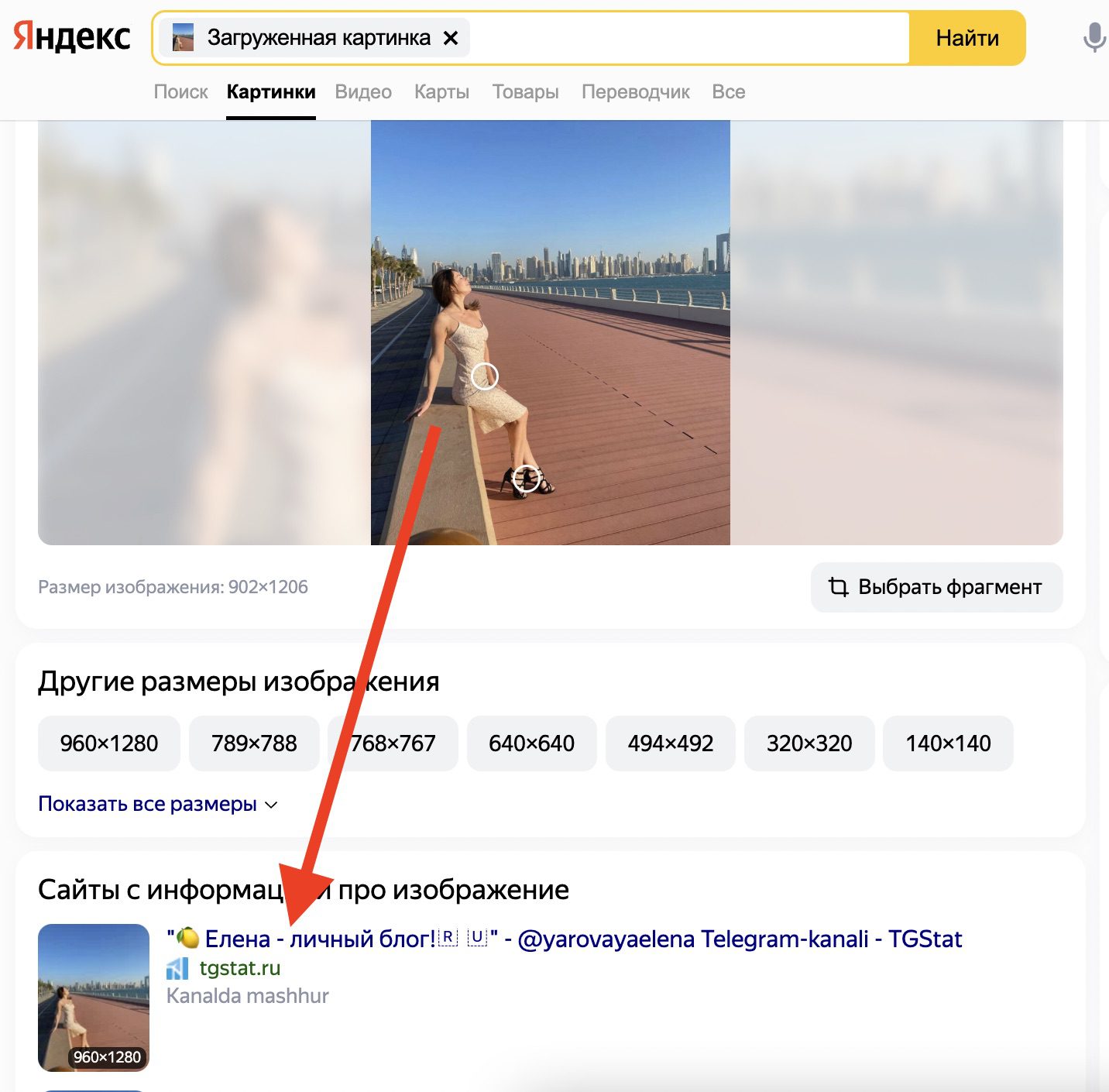Remove the uploaded image chip

tap(451, 38)
